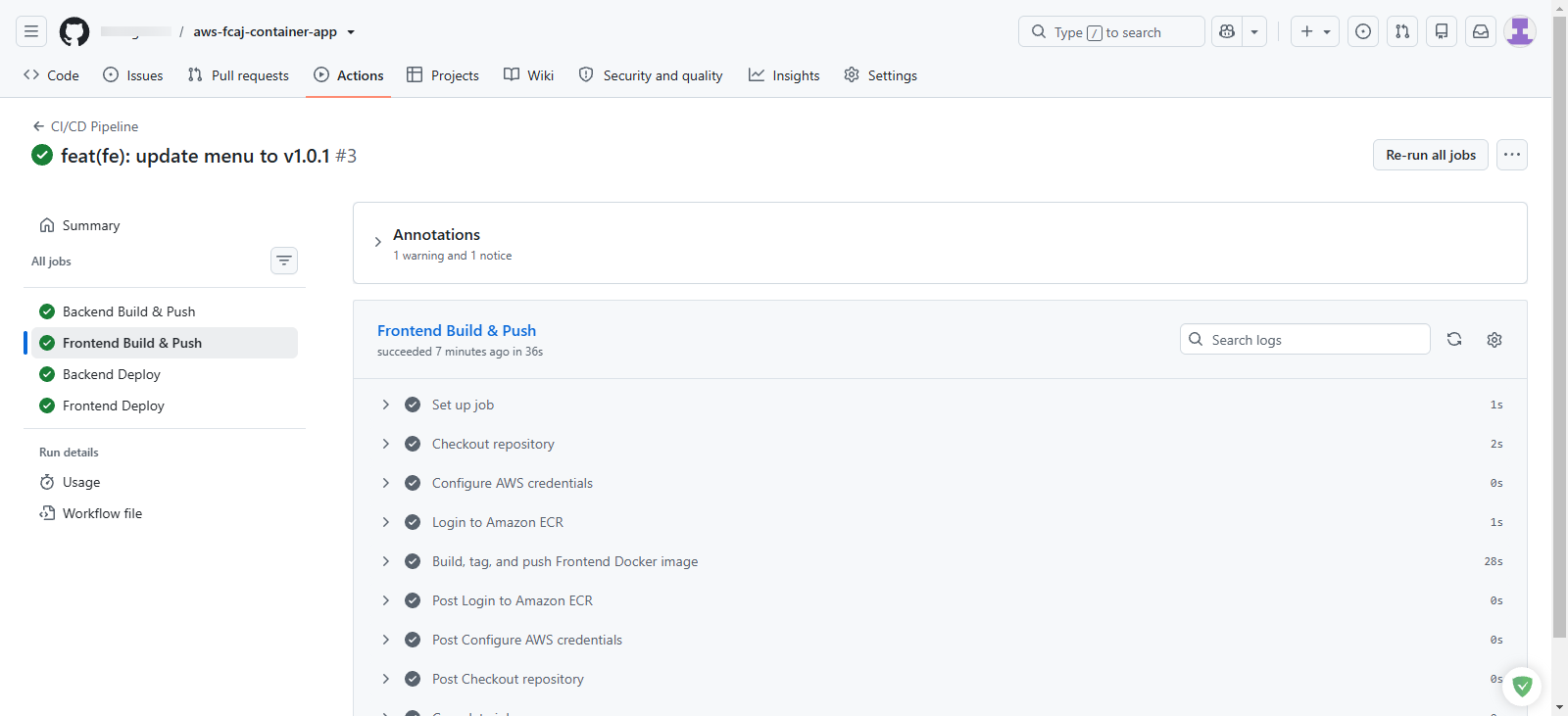Viewport: 1568px width, 716px height.
Task: Switch to the Code tab
Action: pos(51,75)
